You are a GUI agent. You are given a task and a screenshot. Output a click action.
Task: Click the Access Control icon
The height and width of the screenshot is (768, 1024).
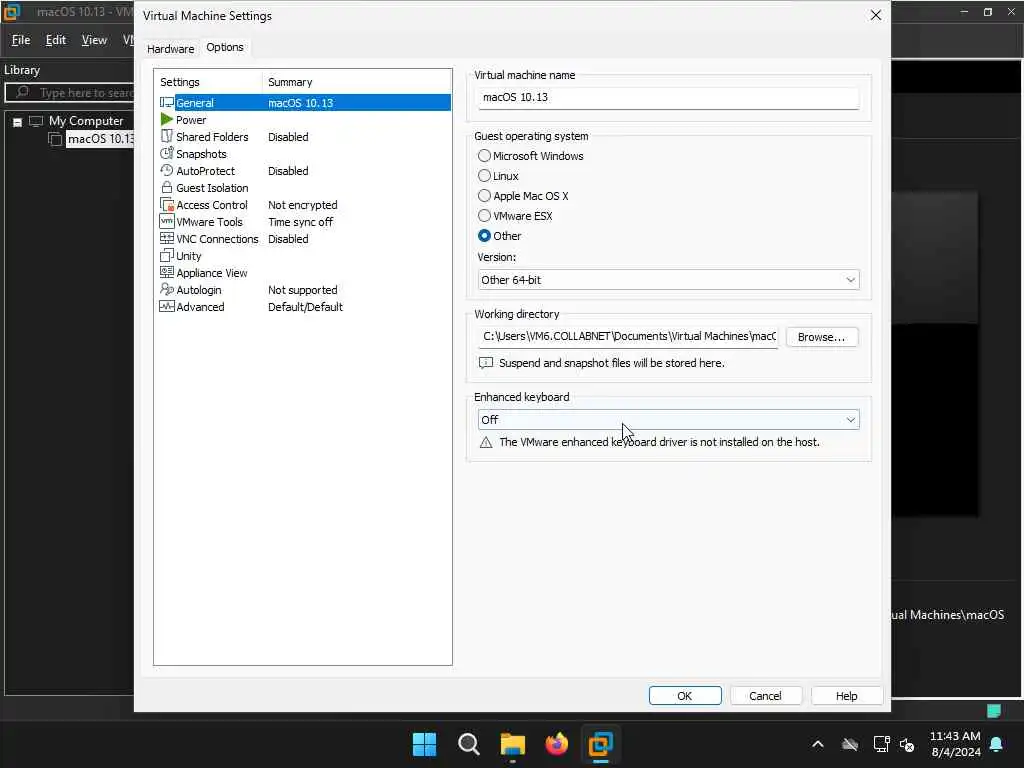click(167, 204)
